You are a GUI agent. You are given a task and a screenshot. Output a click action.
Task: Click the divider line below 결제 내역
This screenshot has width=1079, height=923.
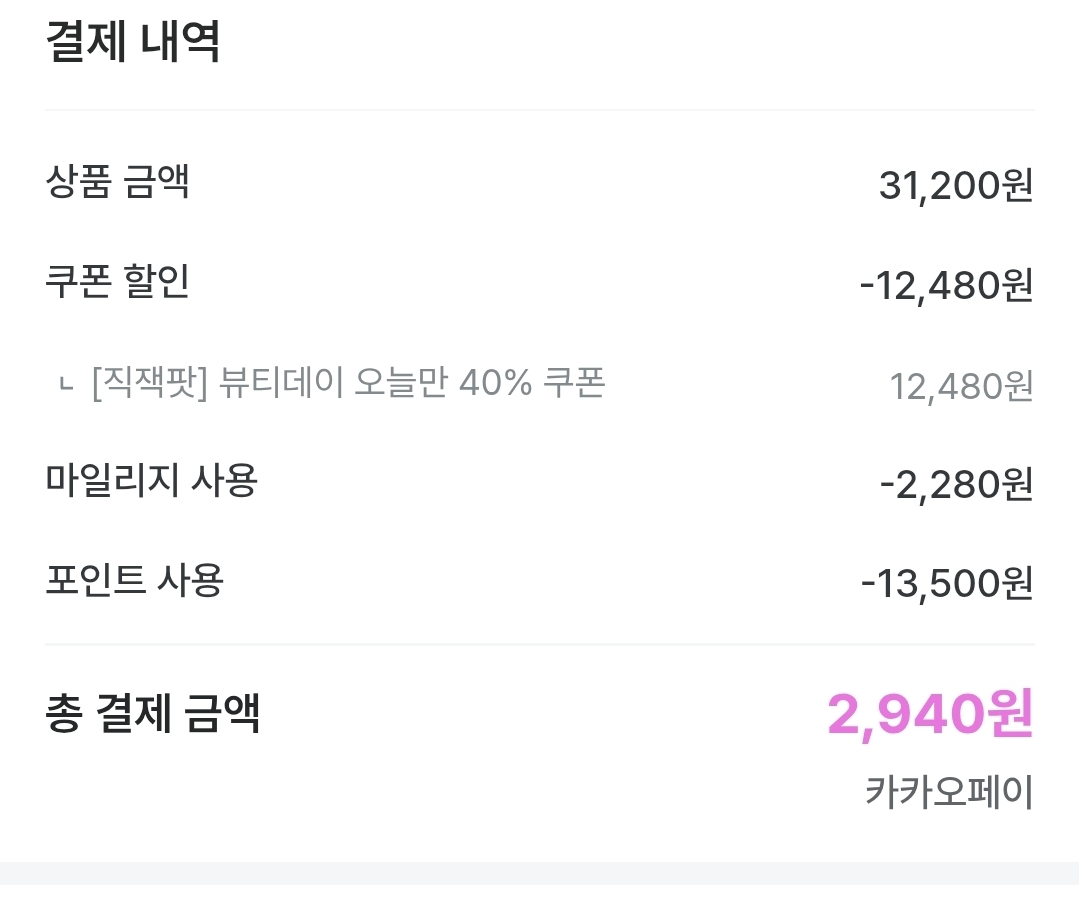click(539, 110)
